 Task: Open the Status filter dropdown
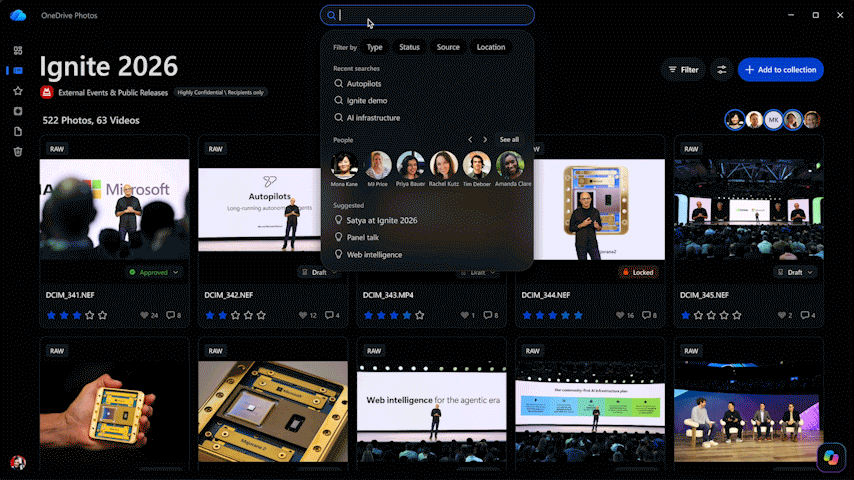pos(410,47)
